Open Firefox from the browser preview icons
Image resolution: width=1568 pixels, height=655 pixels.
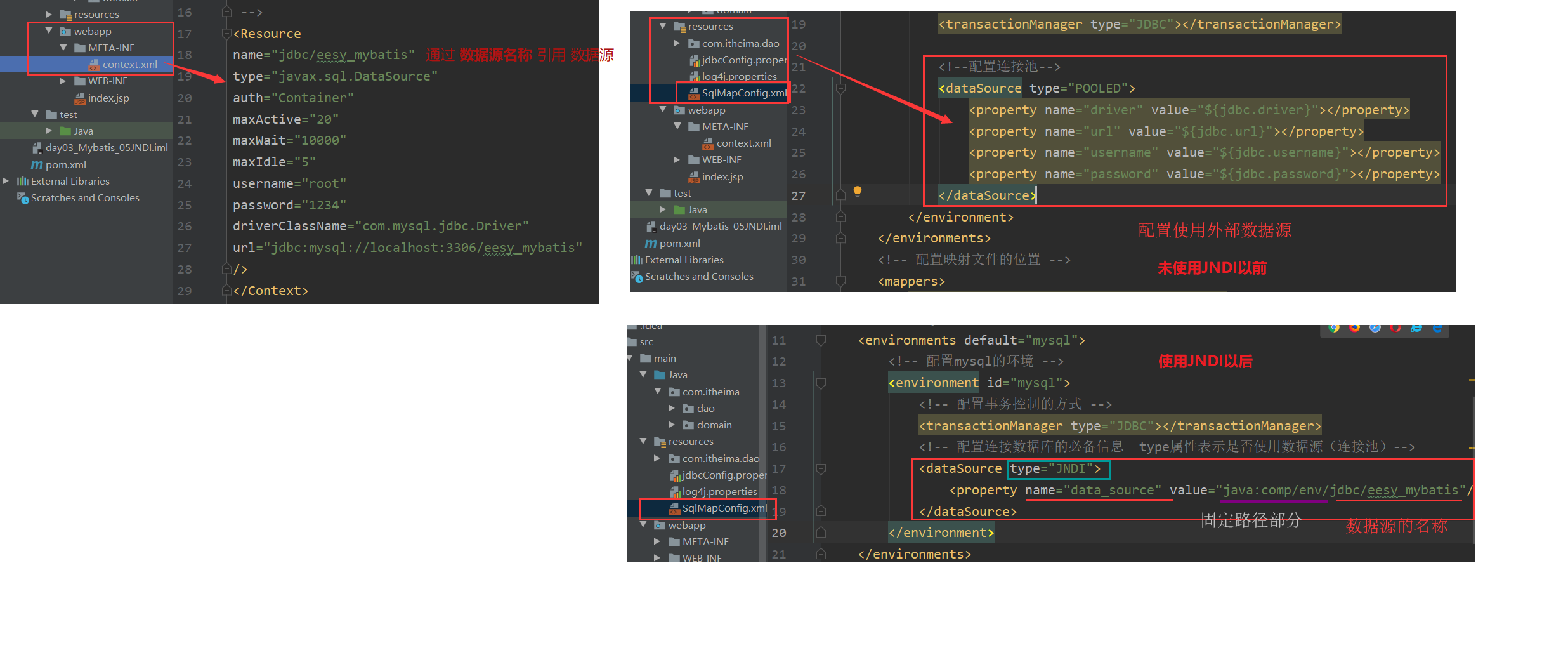click(1354, 327)
